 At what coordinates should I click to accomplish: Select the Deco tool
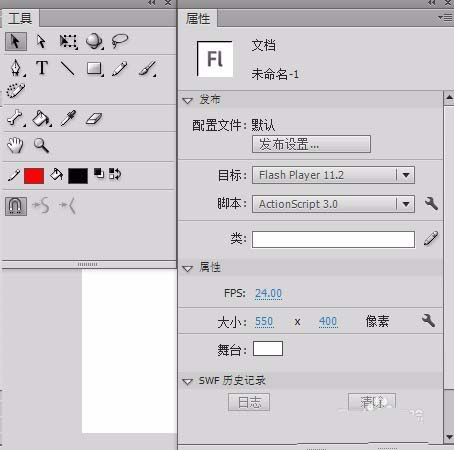tap(16, 90)
